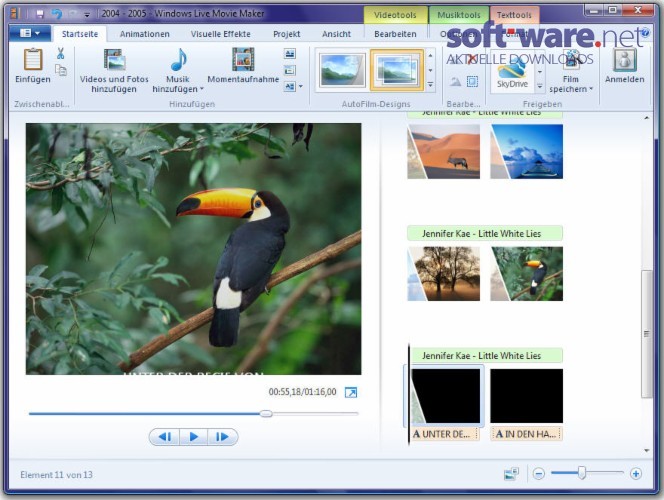Select the Texttools contextual tab

click(514, 15)
